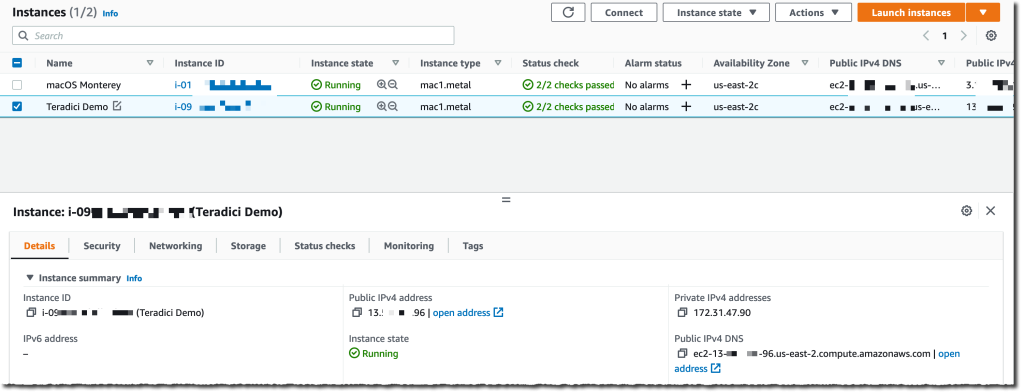
Task: Switch to the Networking tab
Action: point(176,246)
